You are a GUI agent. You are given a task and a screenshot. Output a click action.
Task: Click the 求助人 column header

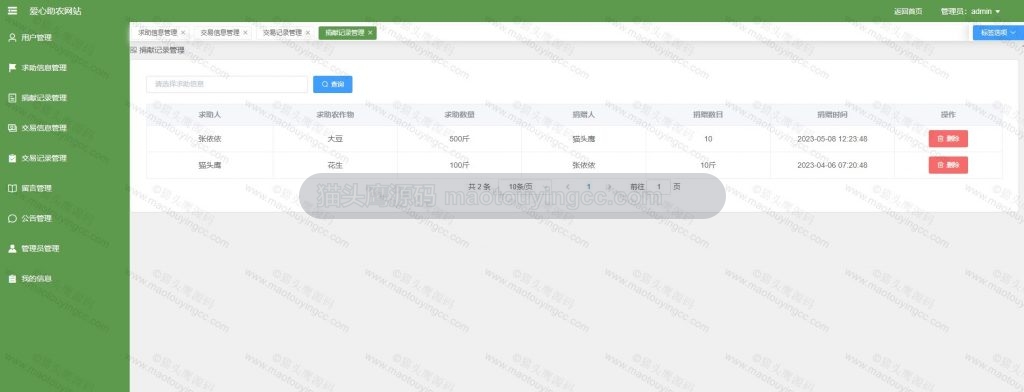point(210,114)
